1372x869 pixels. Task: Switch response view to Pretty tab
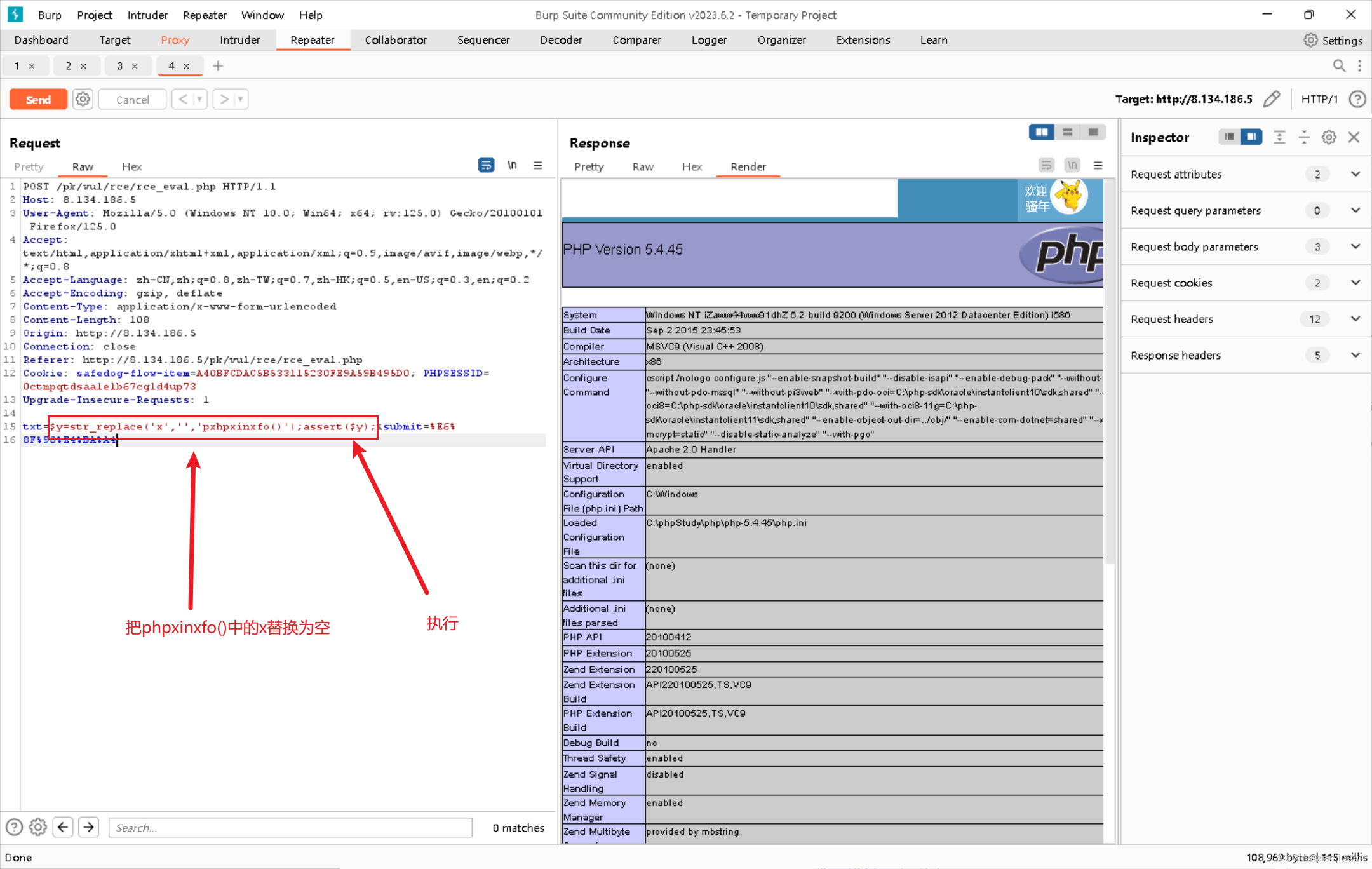(x=588, y=166)
